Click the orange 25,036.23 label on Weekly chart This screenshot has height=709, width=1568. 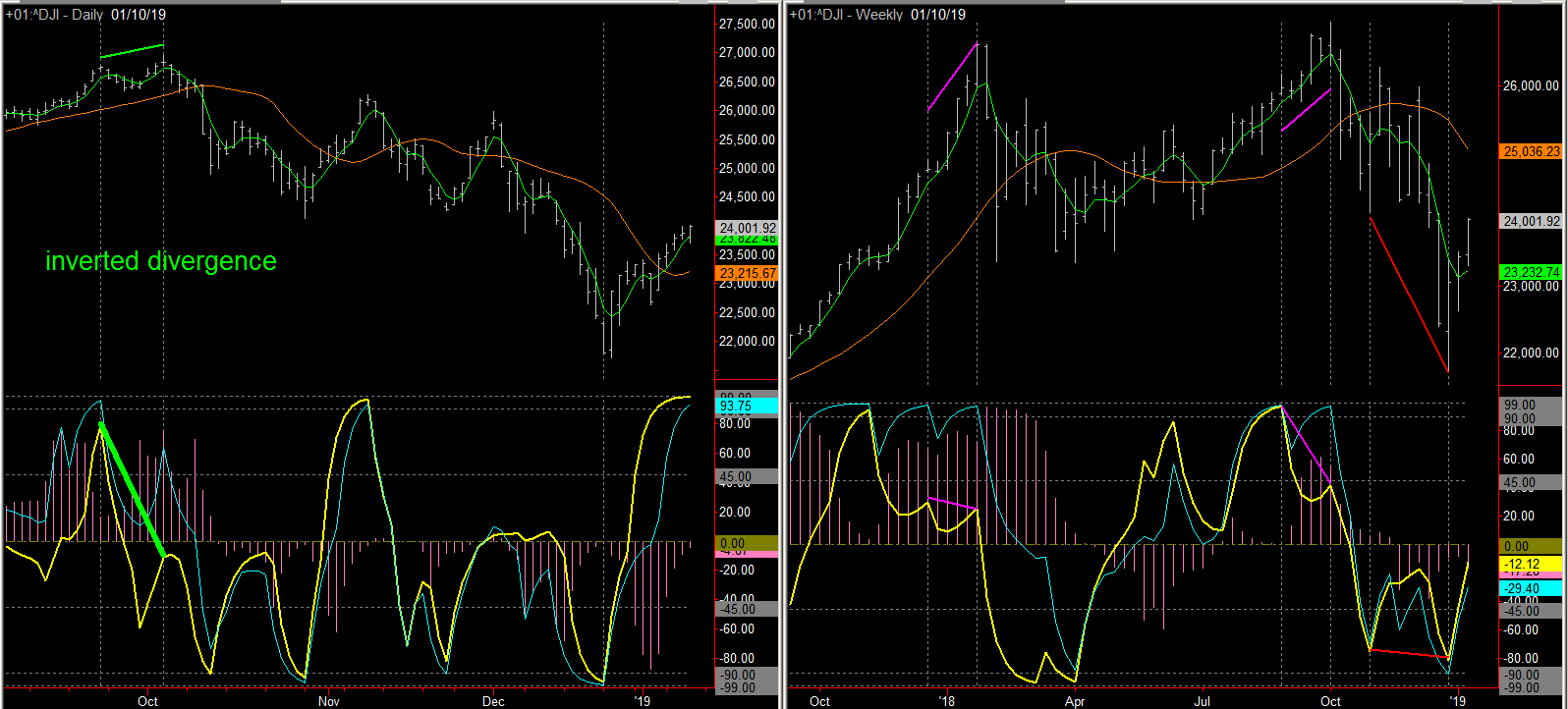click(1530, 151)
